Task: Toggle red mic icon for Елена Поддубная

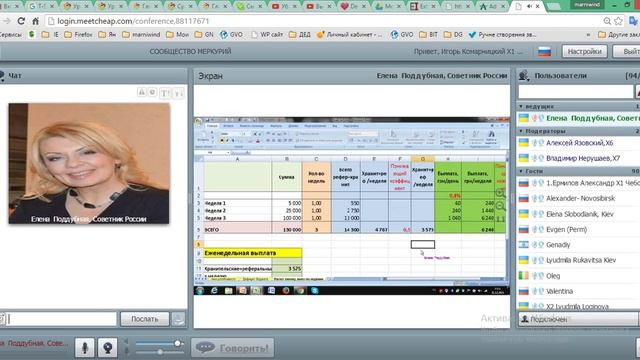Action: pyautogui.click(x=534, y=118)
